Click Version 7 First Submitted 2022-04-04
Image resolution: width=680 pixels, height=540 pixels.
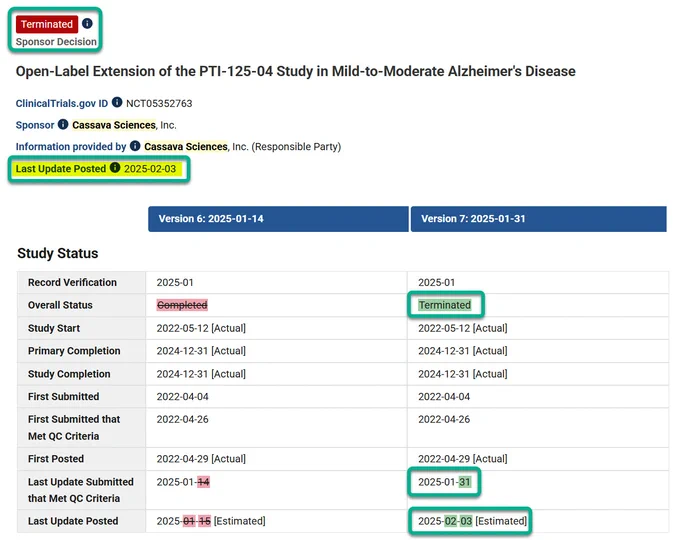(x=444, y=396)
